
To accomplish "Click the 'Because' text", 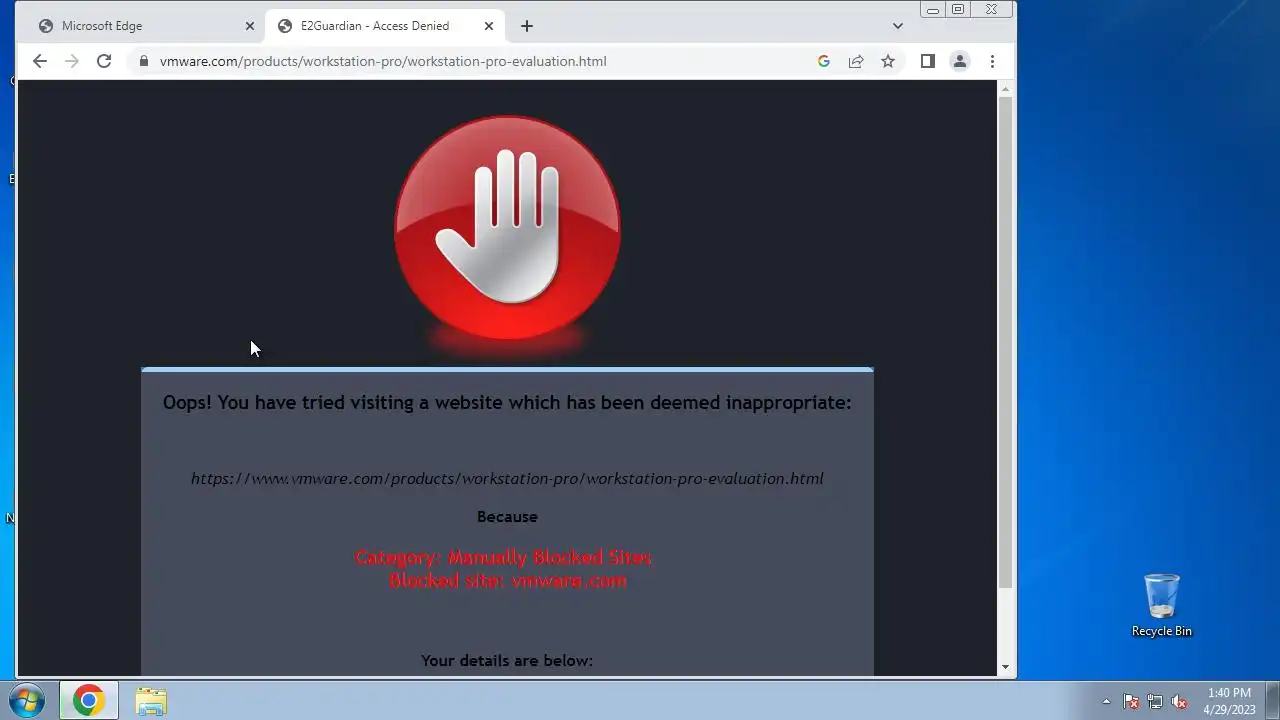I will [507, 517].
